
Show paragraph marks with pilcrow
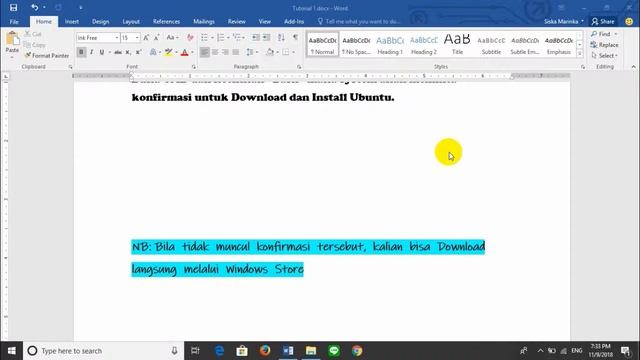295,38
